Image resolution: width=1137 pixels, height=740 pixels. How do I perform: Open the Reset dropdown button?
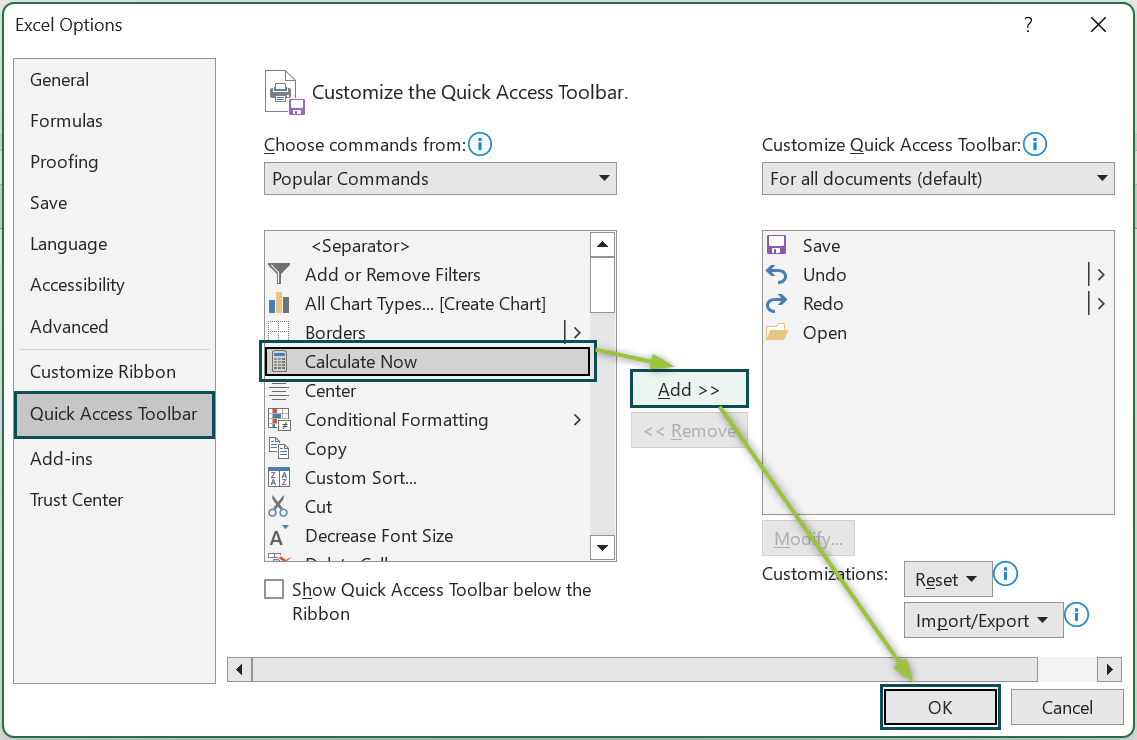pos(948,580)
